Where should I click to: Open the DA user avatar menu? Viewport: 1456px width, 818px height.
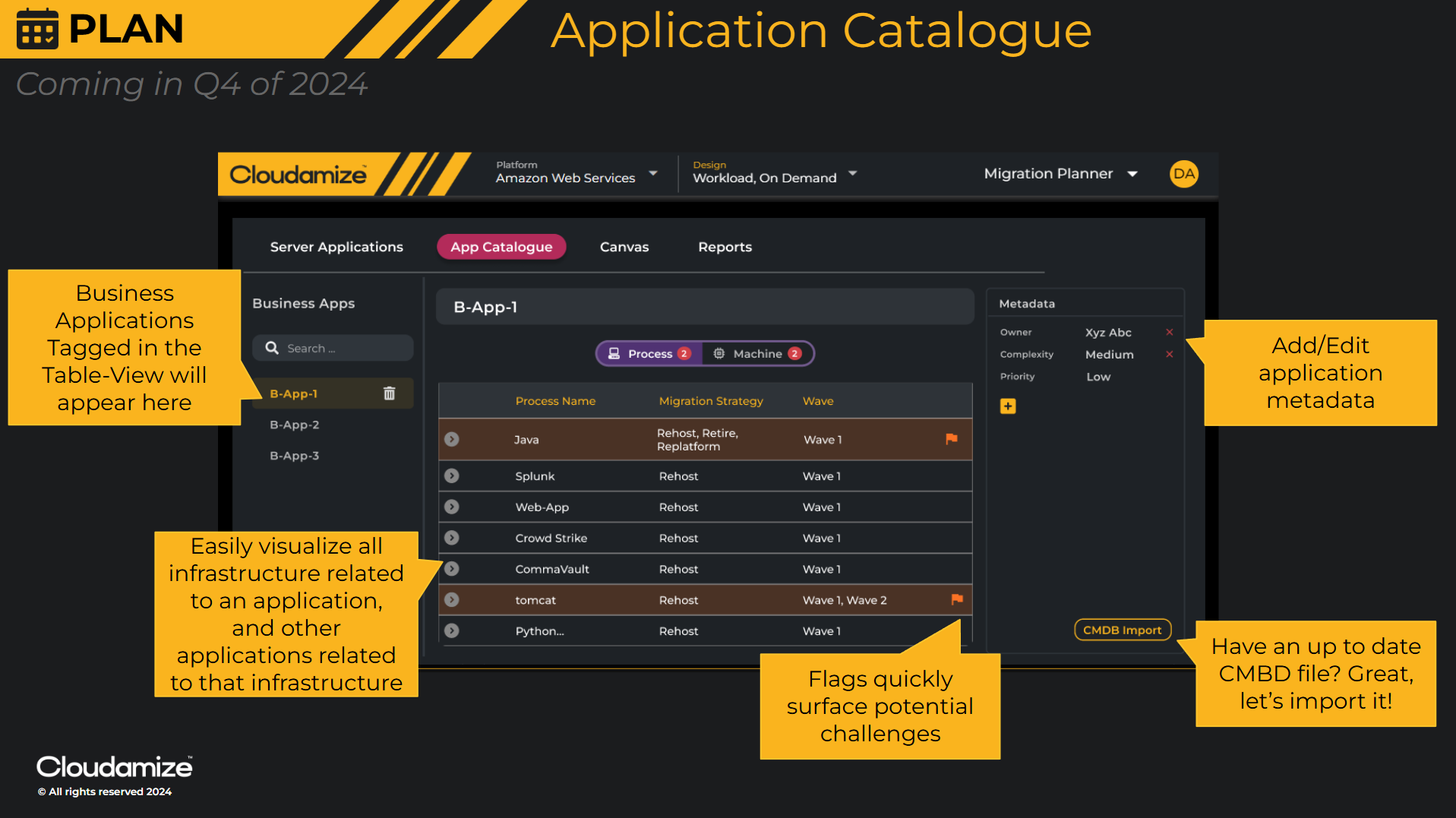(1183, 174)
